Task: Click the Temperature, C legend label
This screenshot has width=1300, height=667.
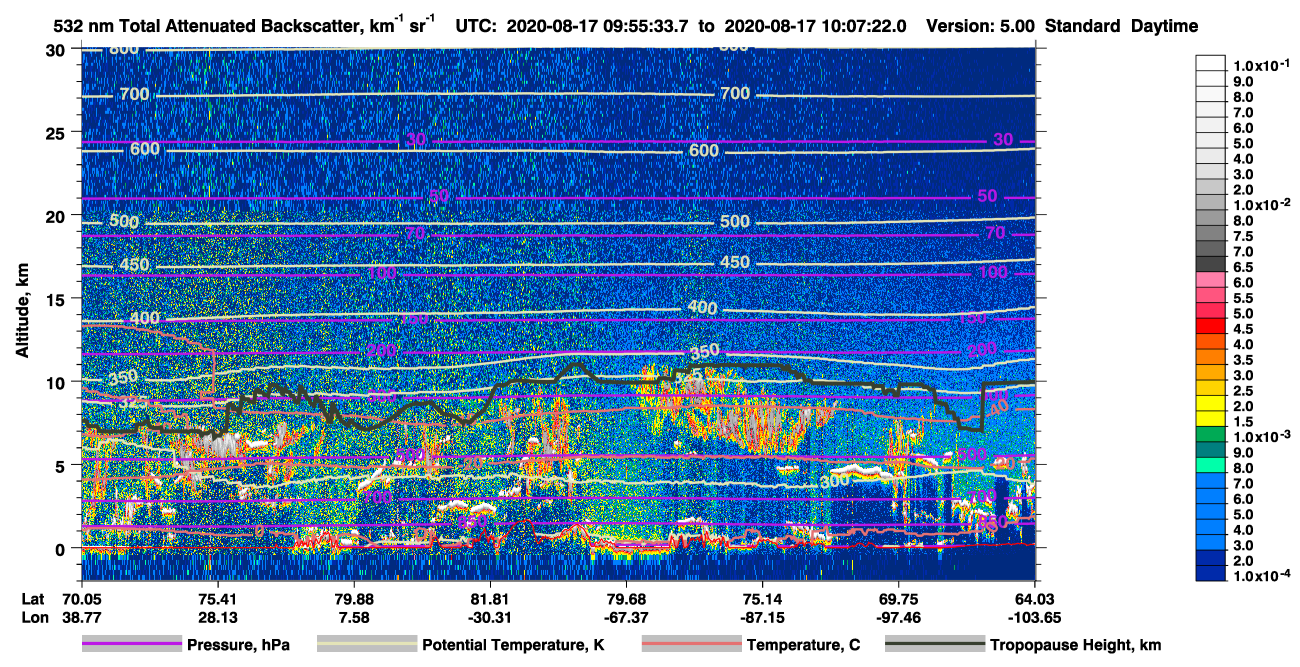Action: pos(803,645)
